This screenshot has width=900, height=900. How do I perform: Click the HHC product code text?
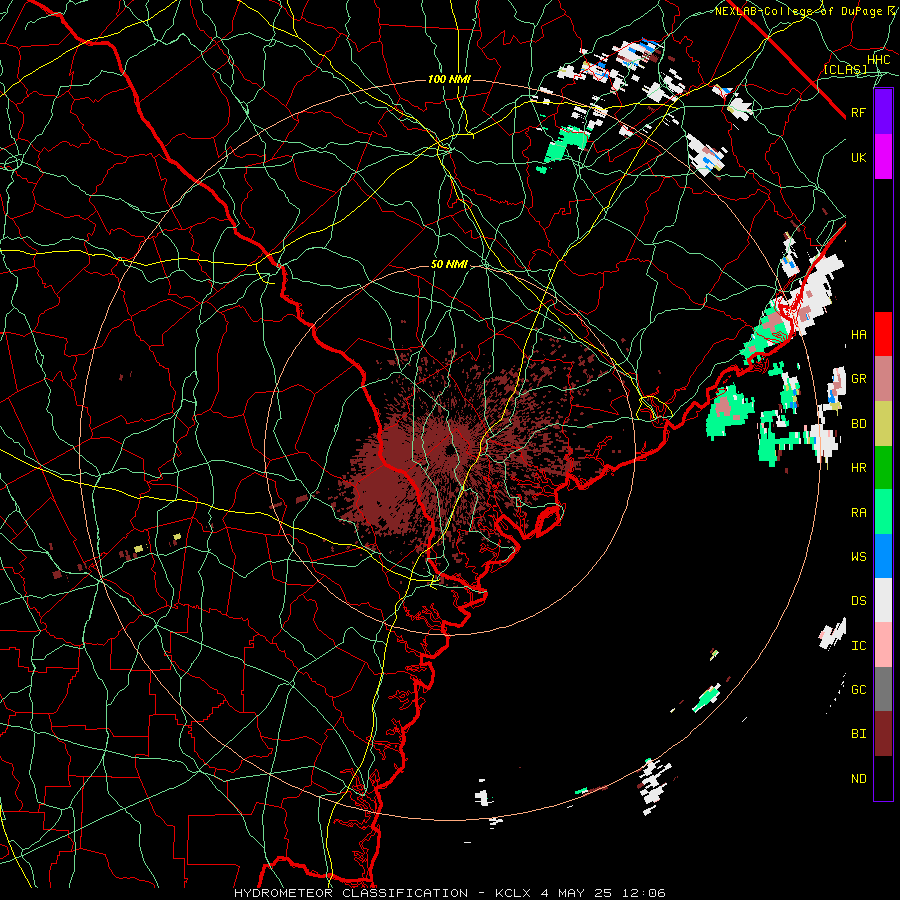[879, 60]
